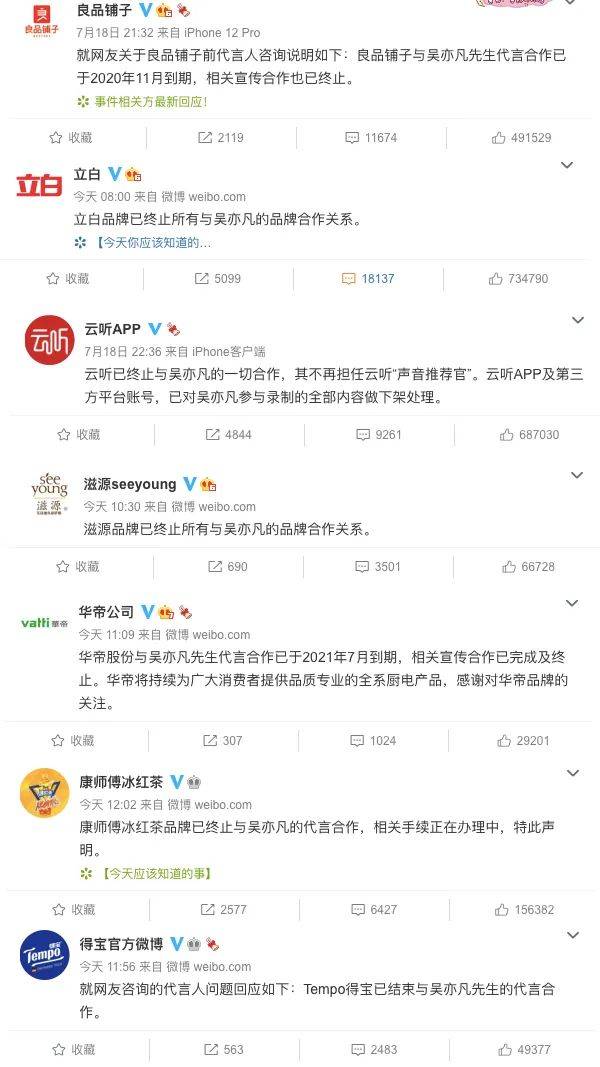Open the chevron menu on 华帝公司 post
600x1067 pixels.
pyautogui.click(x=572, y=603)
